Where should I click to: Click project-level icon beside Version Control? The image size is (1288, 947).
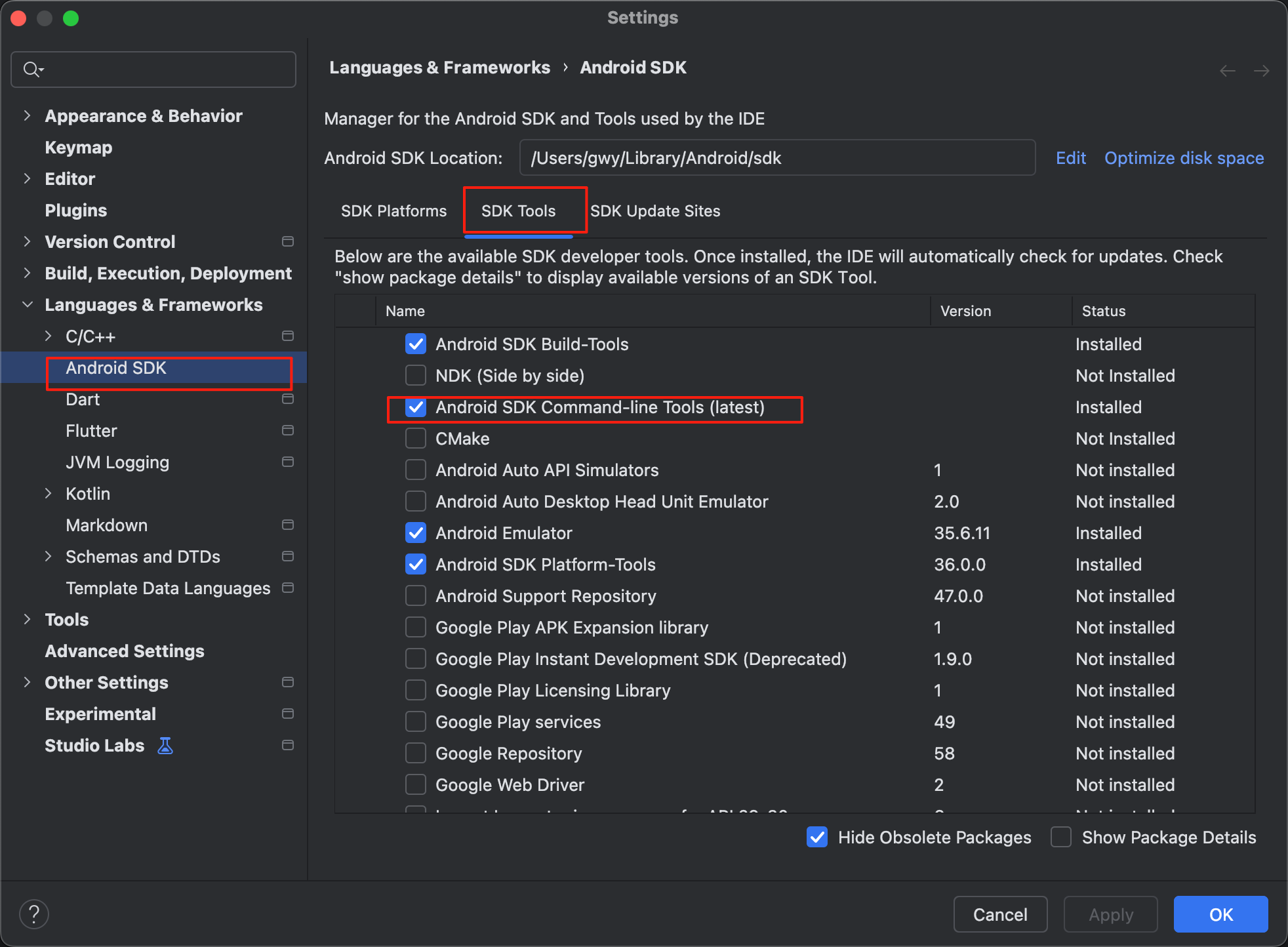point(287,241)
